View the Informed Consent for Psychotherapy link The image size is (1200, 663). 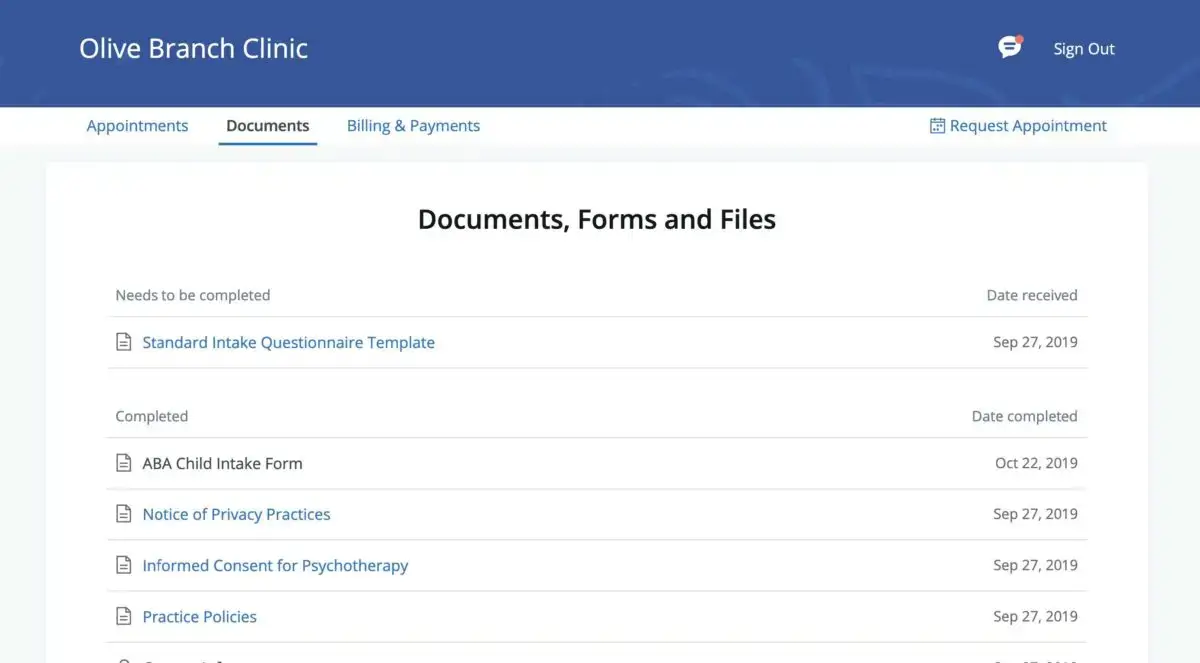pos(275,565)
